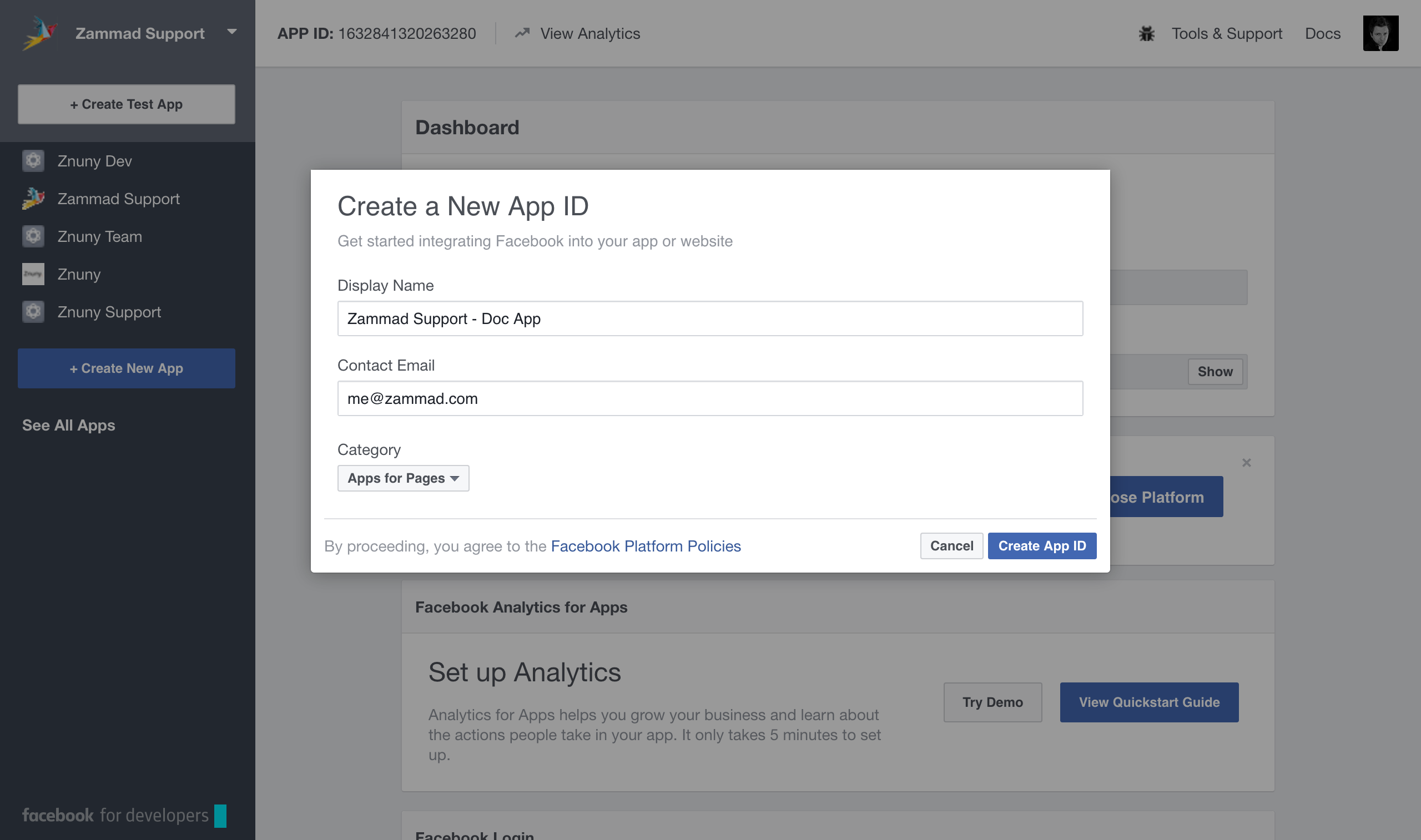Open Tools & Support menu

coord(1226,33)
